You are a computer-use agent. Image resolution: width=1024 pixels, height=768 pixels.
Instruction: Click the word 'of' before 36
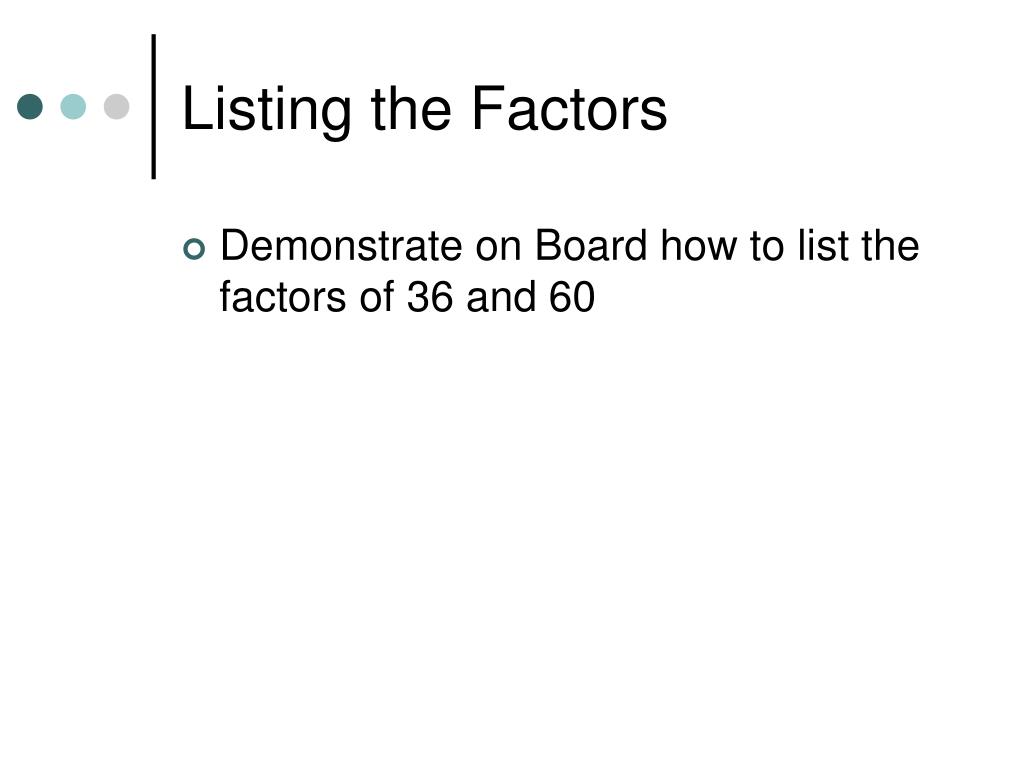pos(377,296)
